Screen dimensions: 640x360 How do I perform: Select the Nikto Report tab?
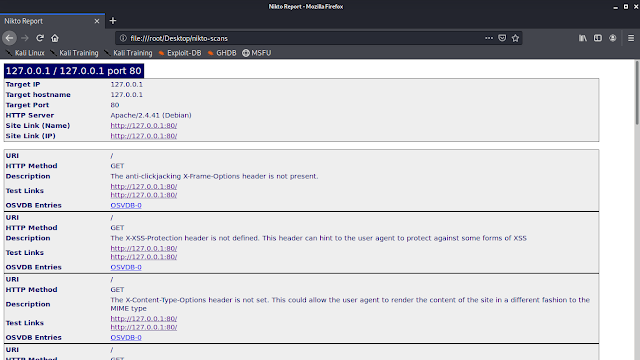(x=52, y=21)
